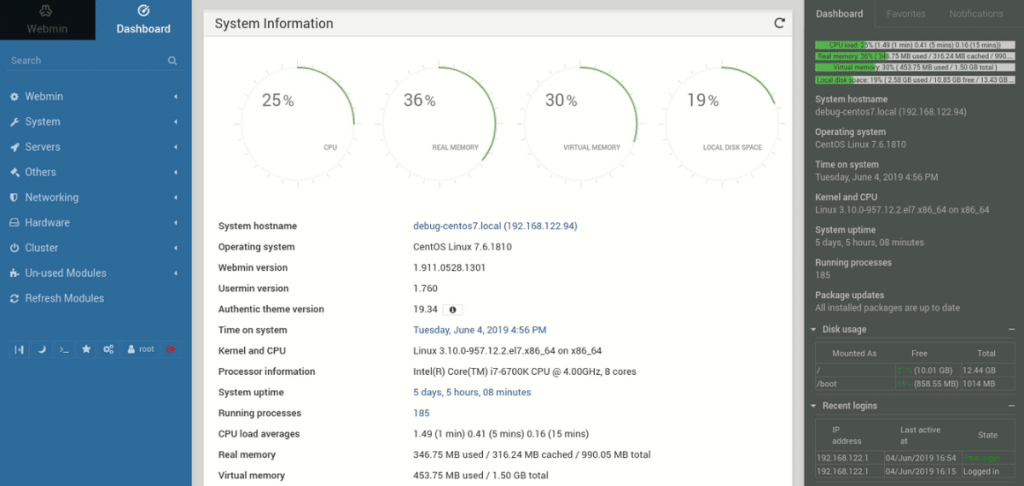Screen dimensions: 1024x486
Task: Open running processes link 185
Action: [421, 413]
